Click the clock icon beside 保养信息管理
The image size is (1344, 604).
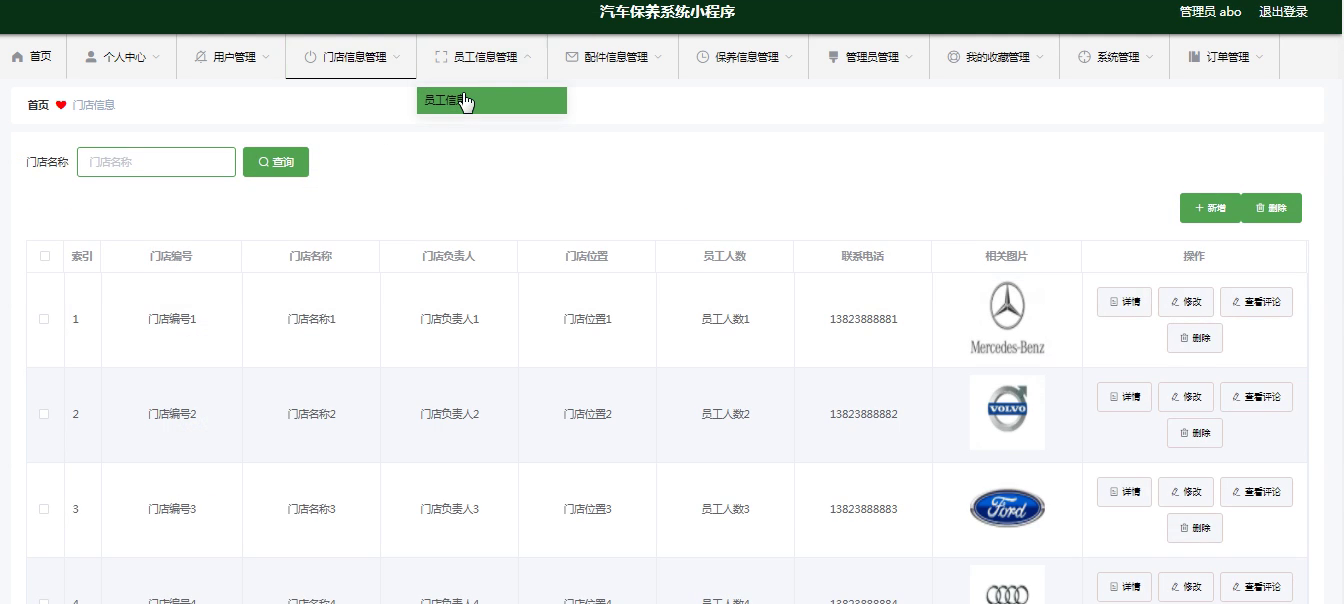coord(703,57)
